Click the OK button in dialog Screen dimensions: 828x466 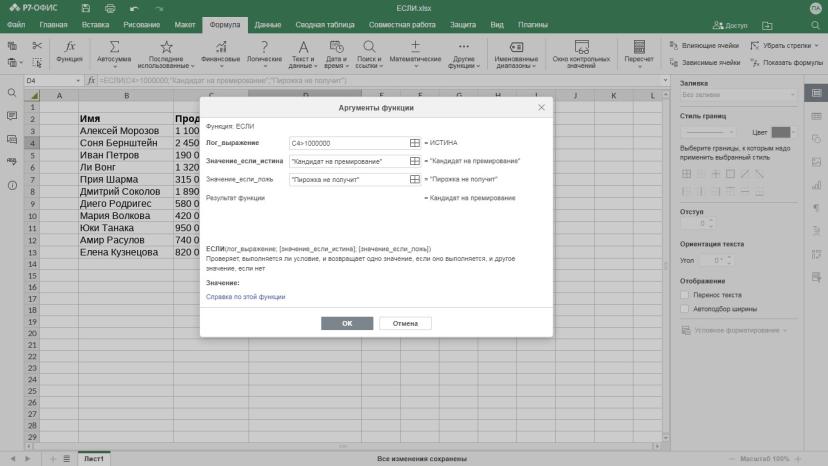click(347, 323)
